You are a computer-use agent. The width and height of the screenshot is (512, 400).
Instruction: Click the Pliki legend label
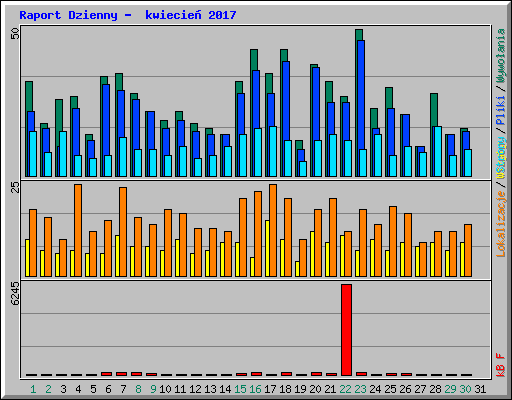(501, 111)
